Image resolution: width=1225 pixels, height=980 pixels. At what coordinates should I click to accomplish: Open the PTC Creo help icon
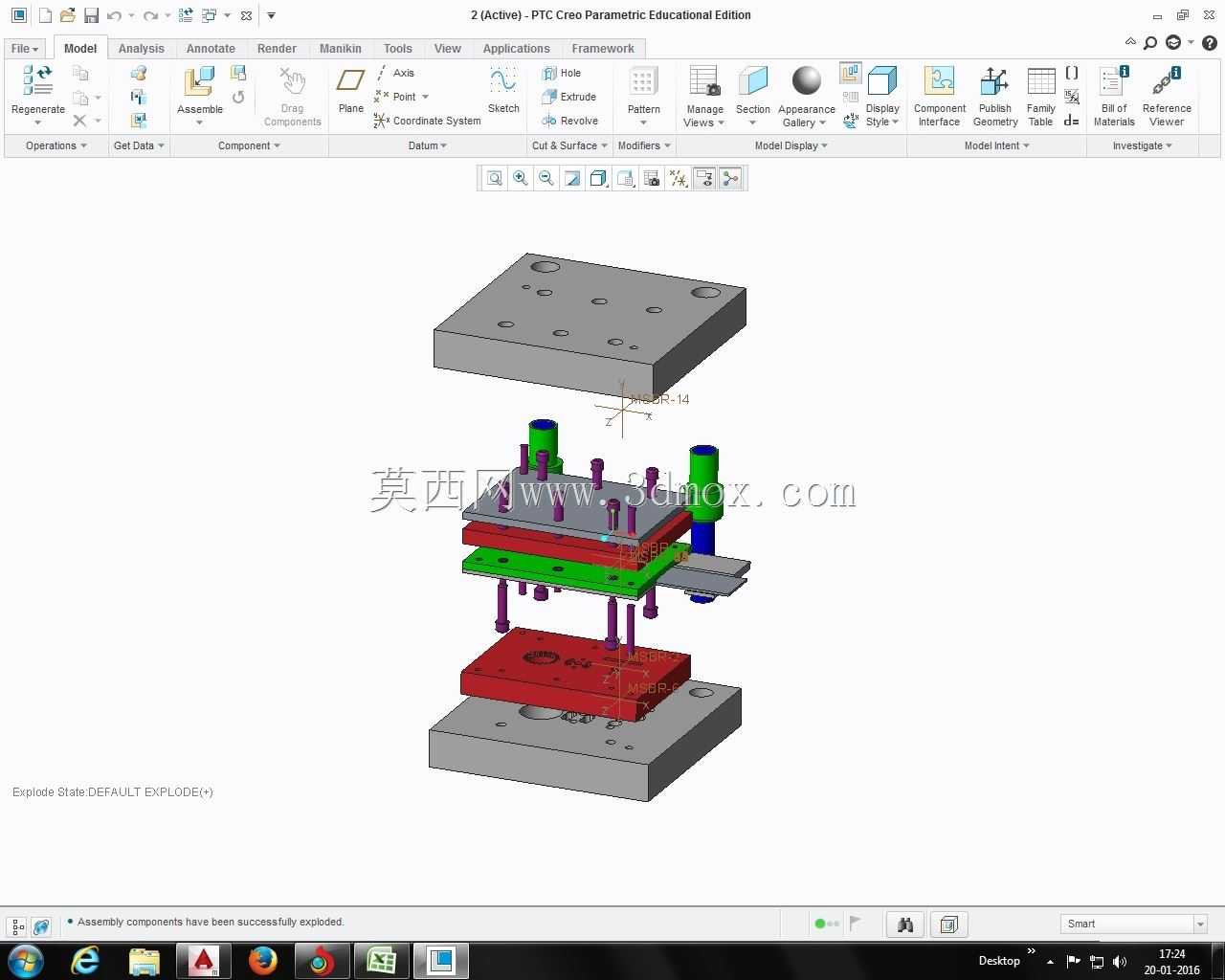point(1210,42)
